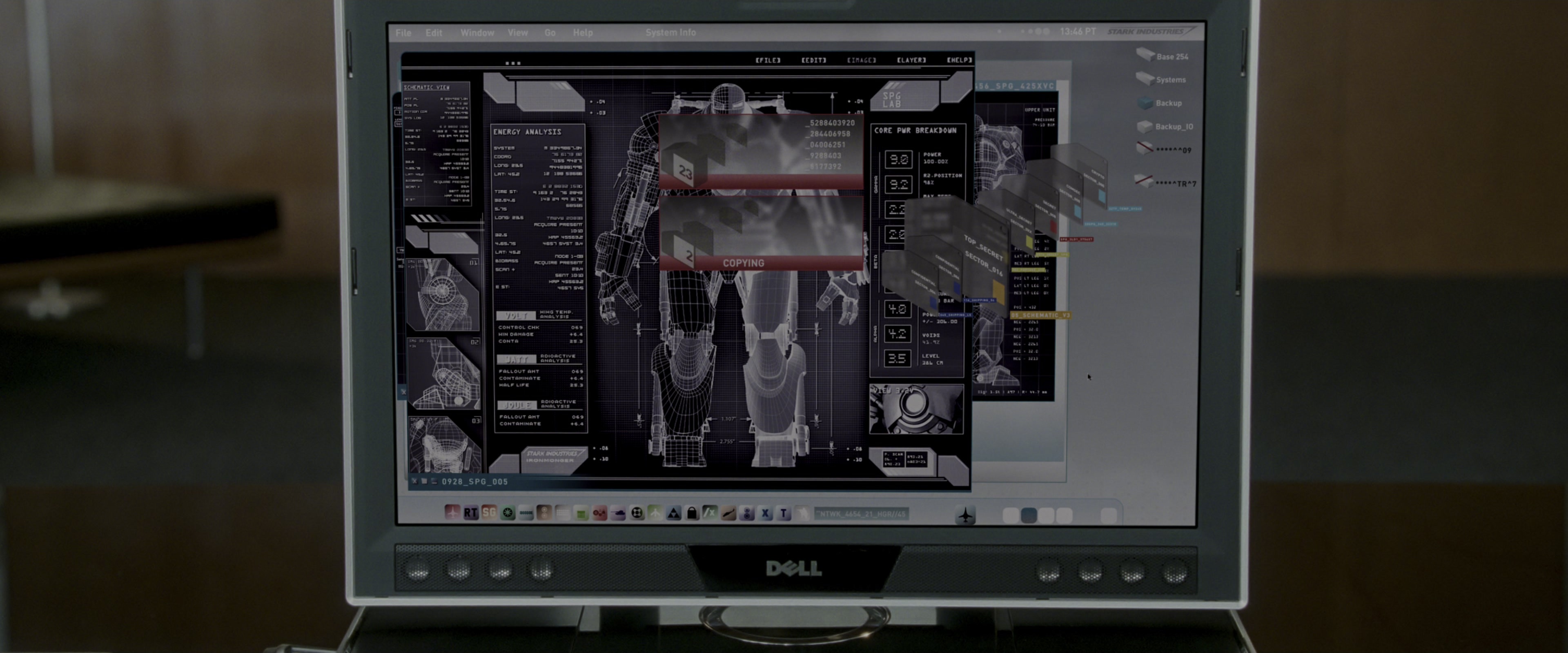
Task: Click the CORE PWR BREAKDOWN heading
Action: pos(915,130)
